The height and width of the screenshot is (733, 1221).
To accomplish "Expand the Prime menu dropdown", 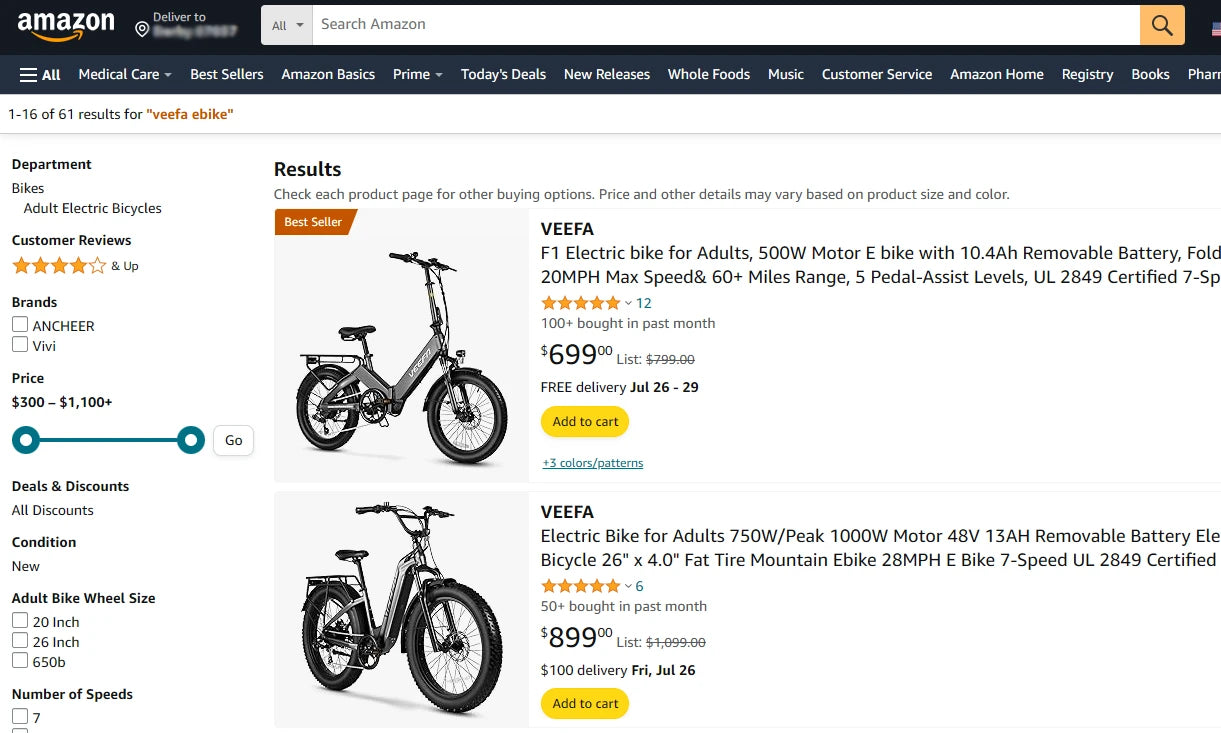I will point(417,74).
